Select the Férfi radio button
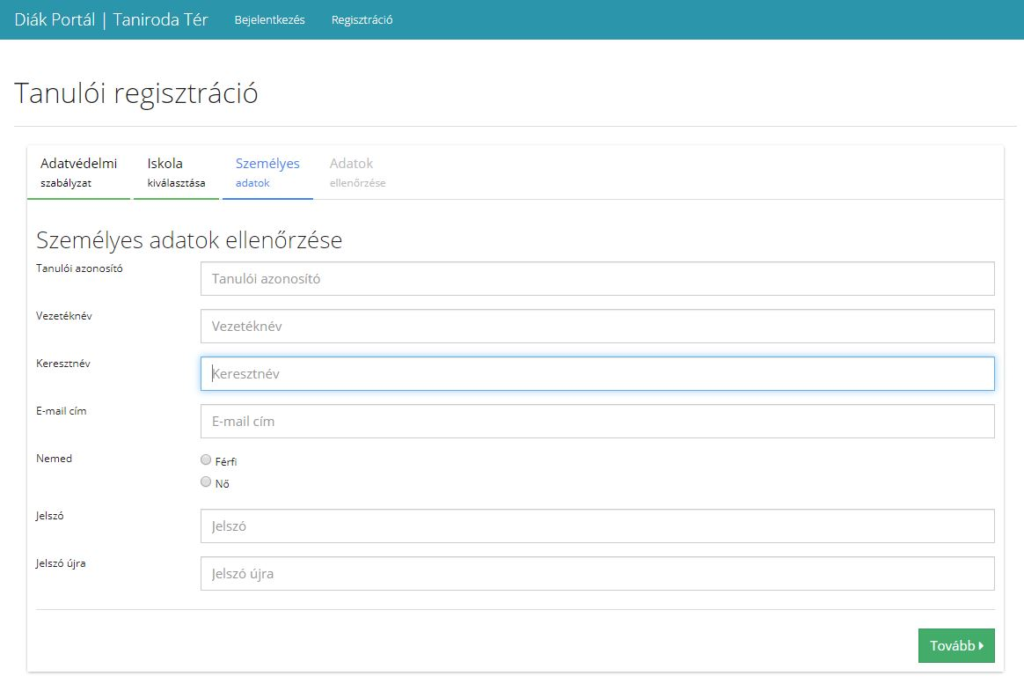This screenshot has width=1024, height=691. click(206, 460)
